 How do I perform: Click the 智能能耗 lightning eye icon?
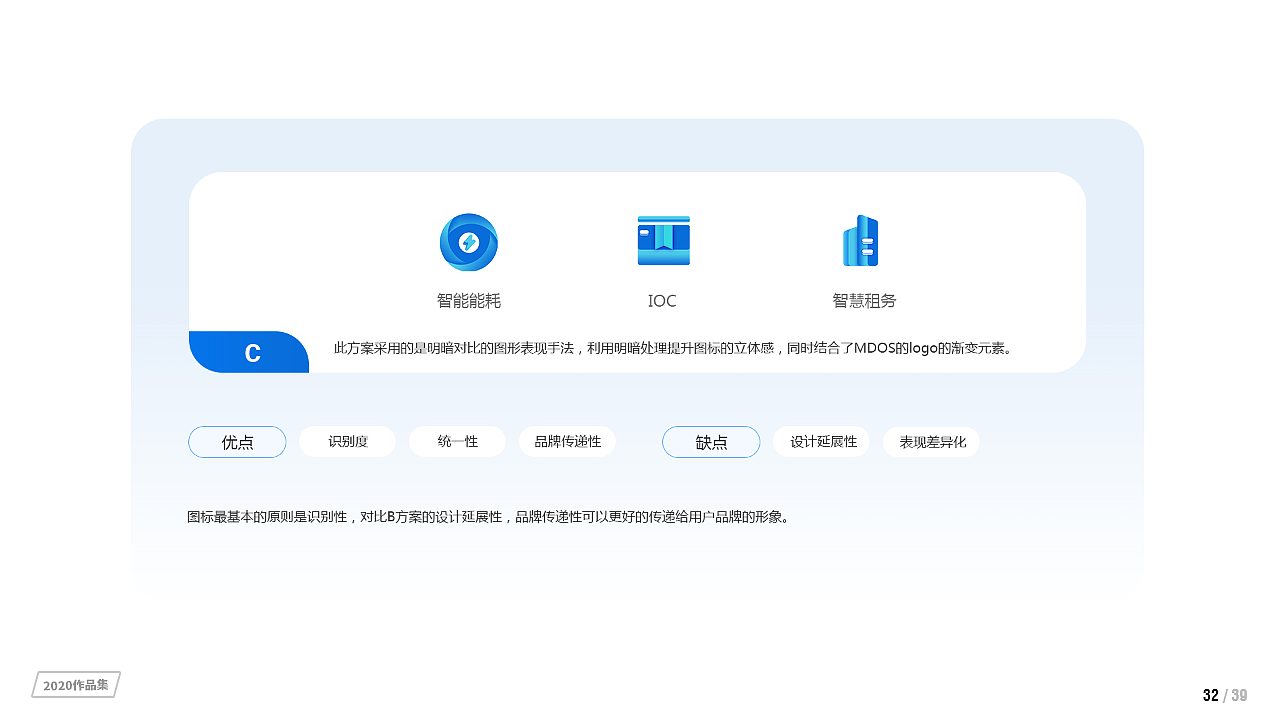tap(469, 242)
